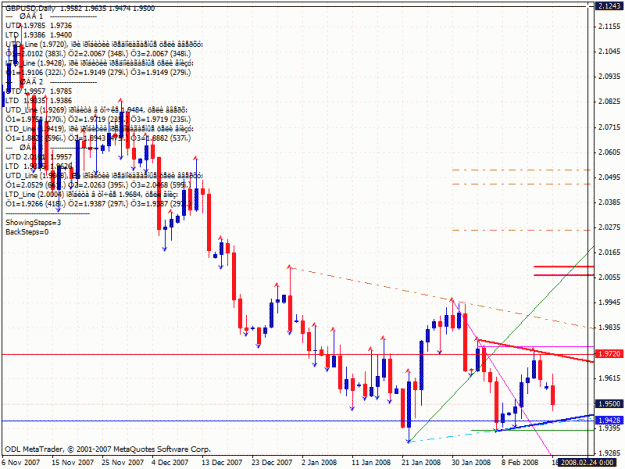The image size is (625, 469).
Task: Click the BackSteps=0 text
Action: pos(27,232)
